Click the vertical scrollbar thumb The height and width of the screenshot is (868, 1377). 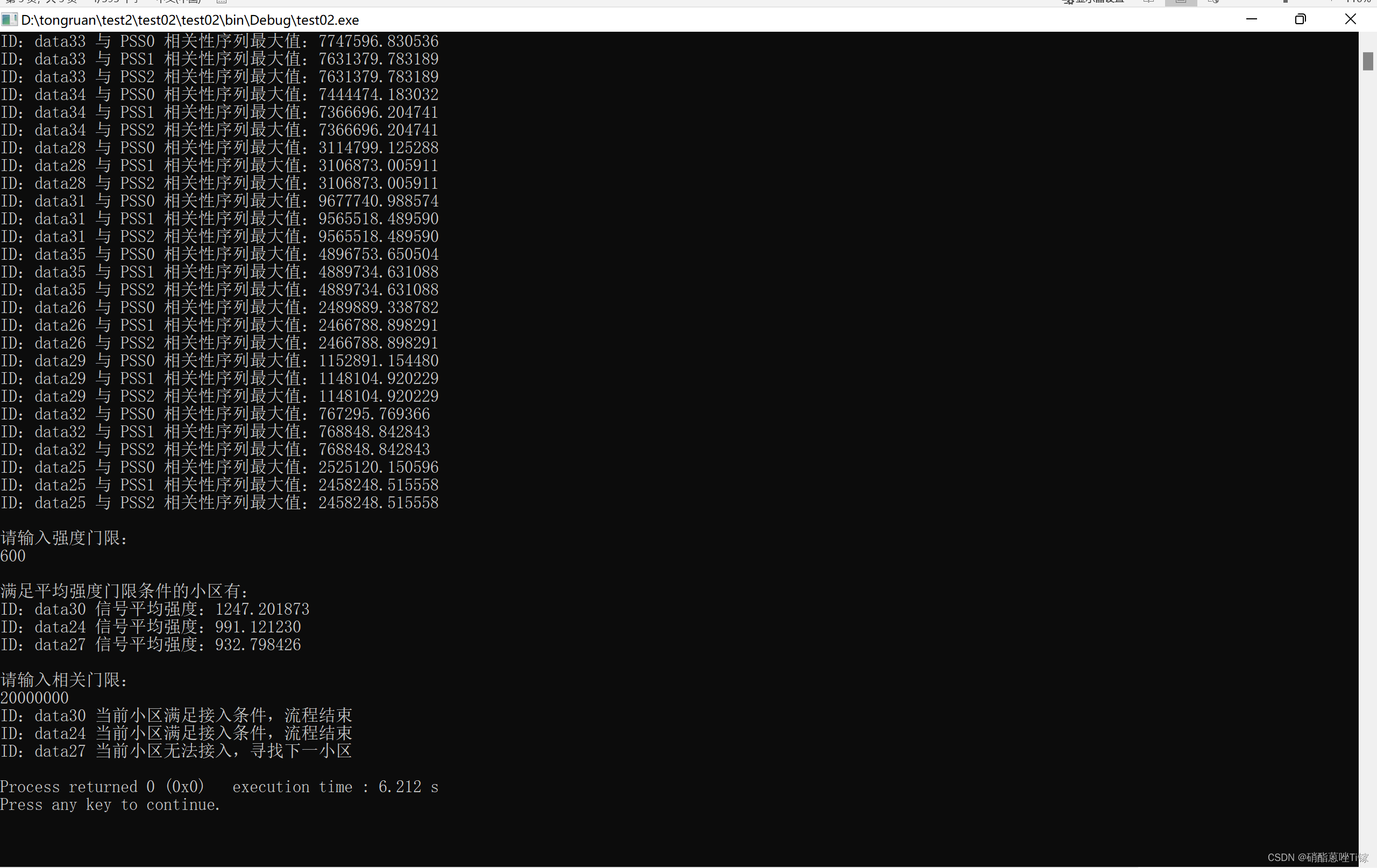tap(1367, 61)
